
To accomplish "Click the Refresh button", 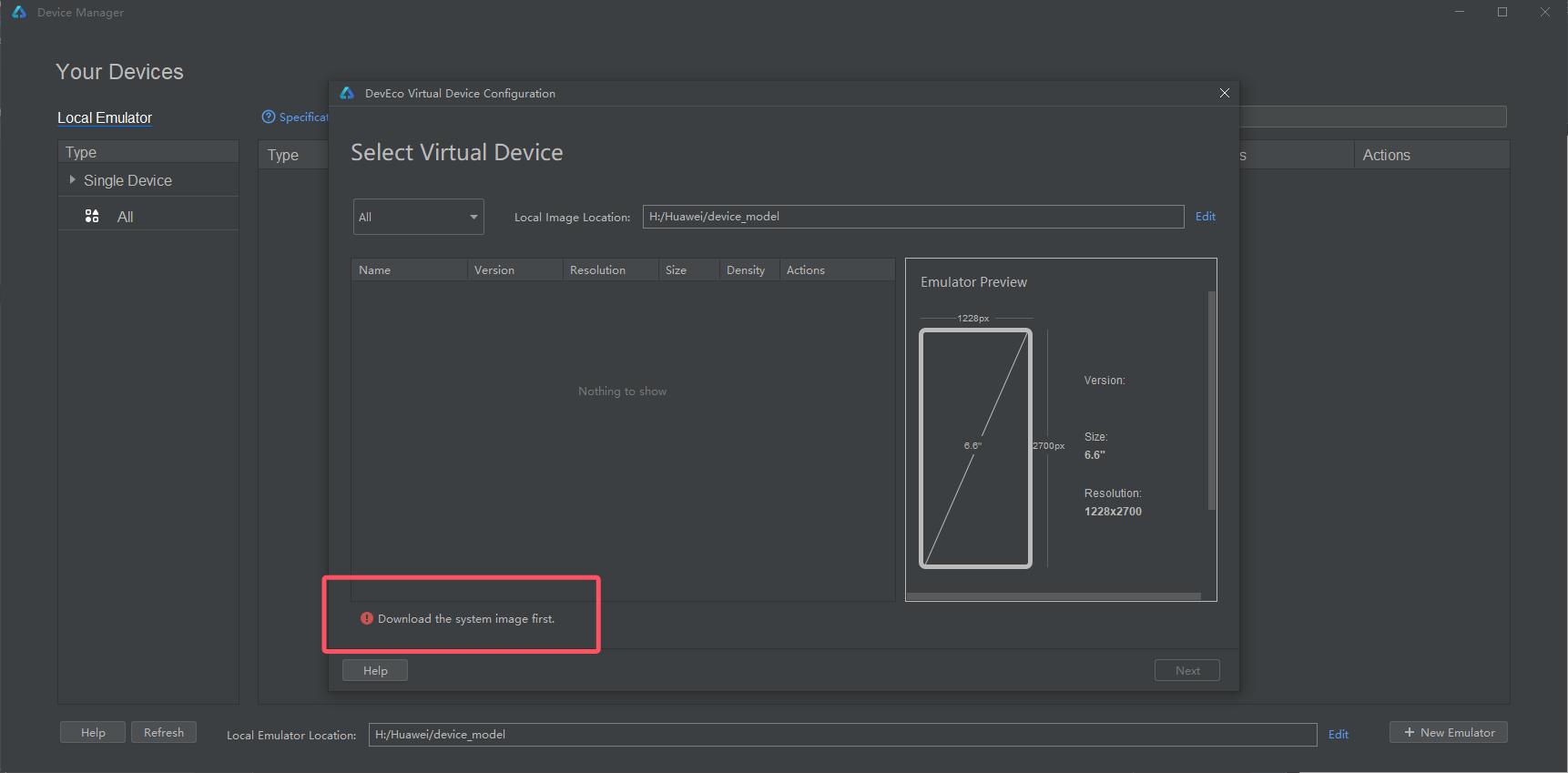I will tap(164, 732).
